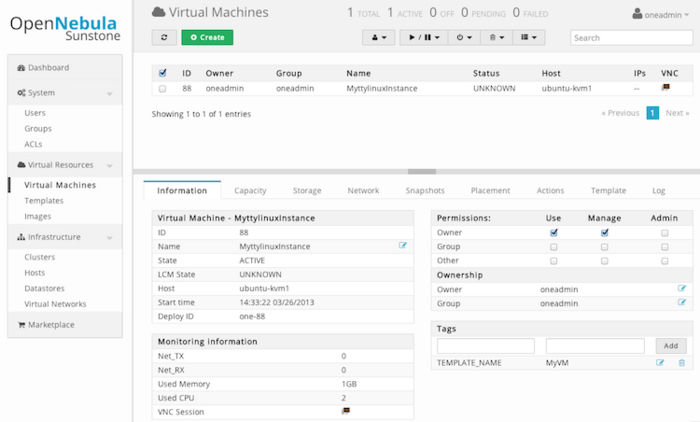
Task: Expand the oneadmin user menu
Action: coord(661,14)
